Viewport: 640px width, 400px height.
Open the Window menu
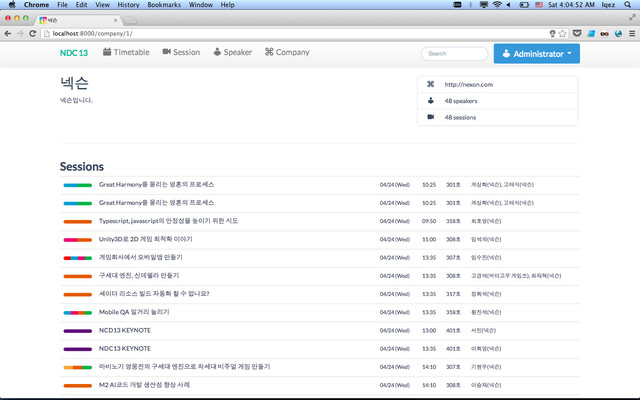pos(200,5)
